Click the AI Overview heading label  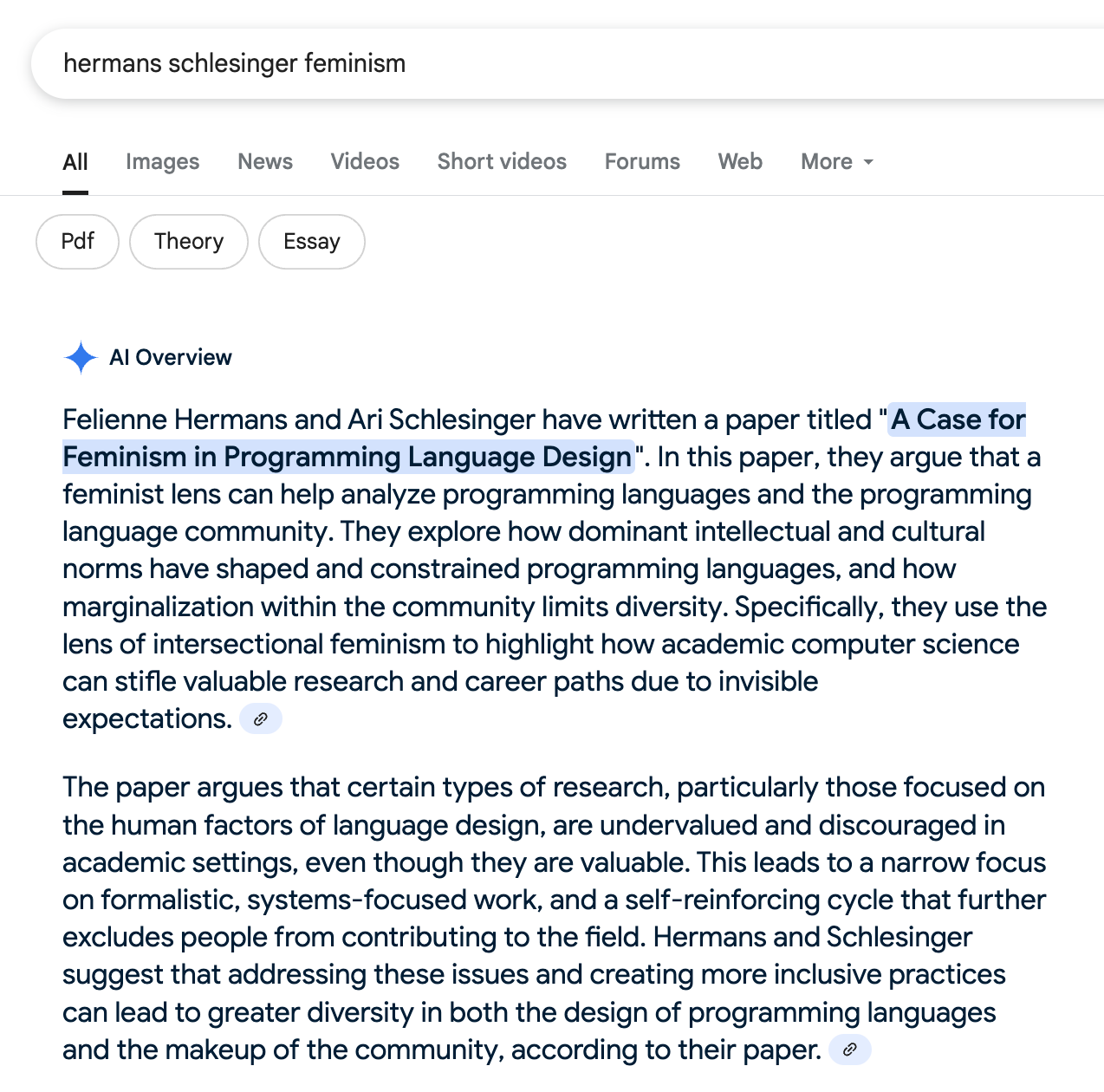171,357
